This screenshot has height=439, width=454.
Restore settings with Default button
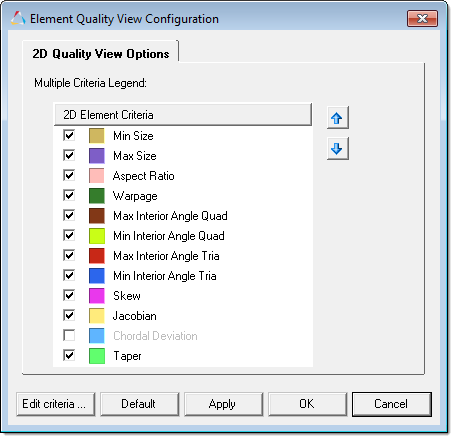[x=139, y=404]
